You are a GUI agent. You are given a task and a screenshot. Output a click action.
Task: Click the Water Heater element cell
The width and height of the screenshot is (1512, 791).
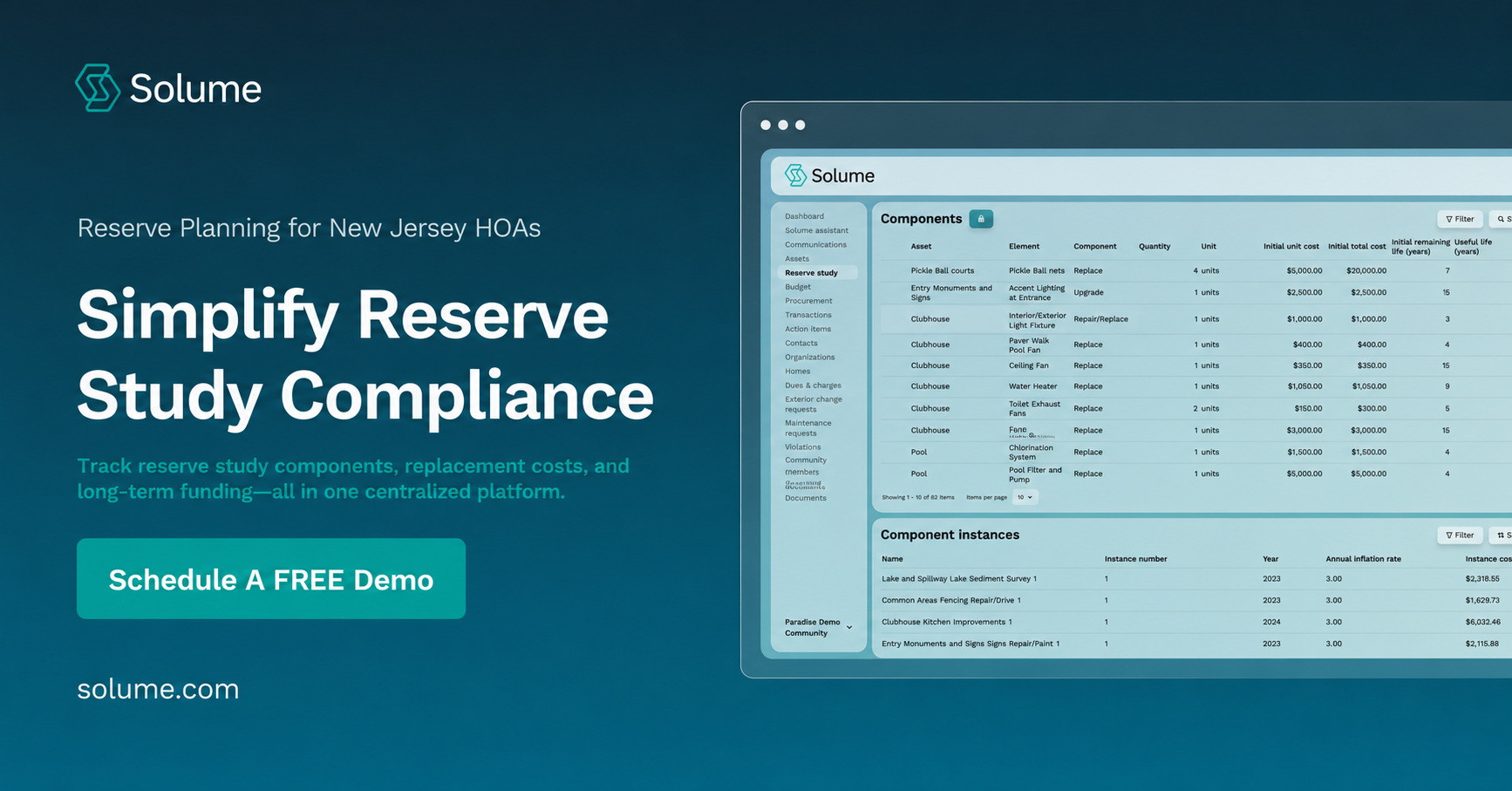click(x=1032, y=386)
